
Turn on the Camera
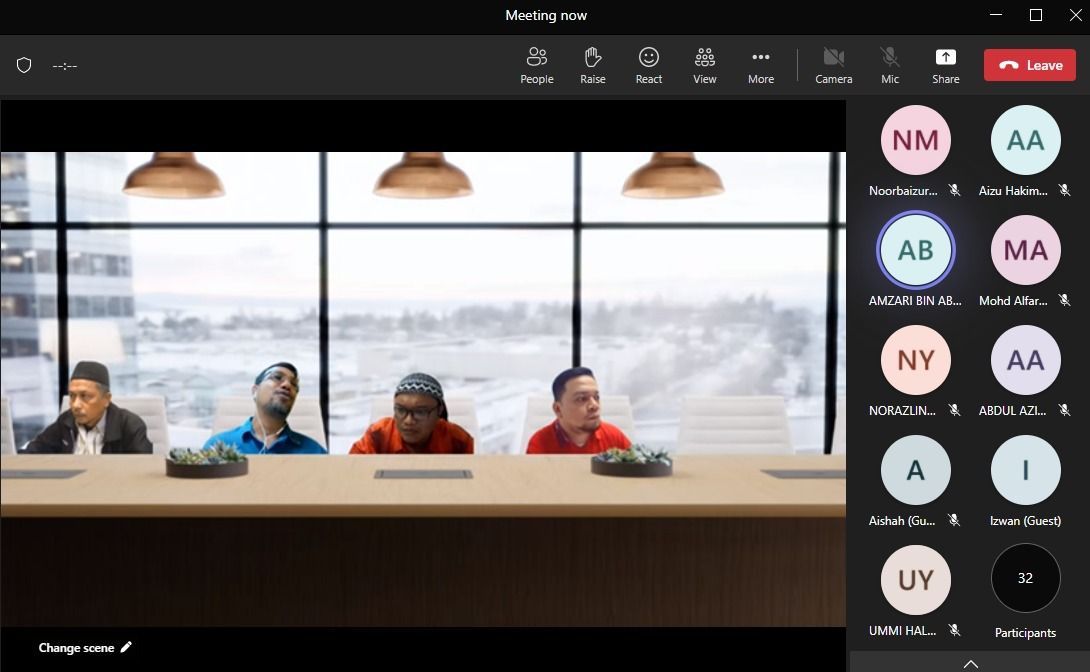point(833,65)
